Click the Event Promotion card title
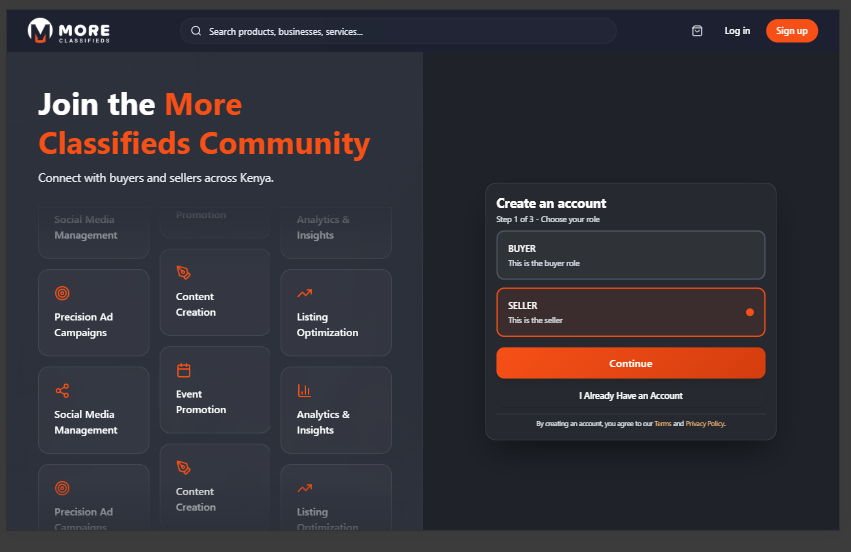 (x=201, y=402)
